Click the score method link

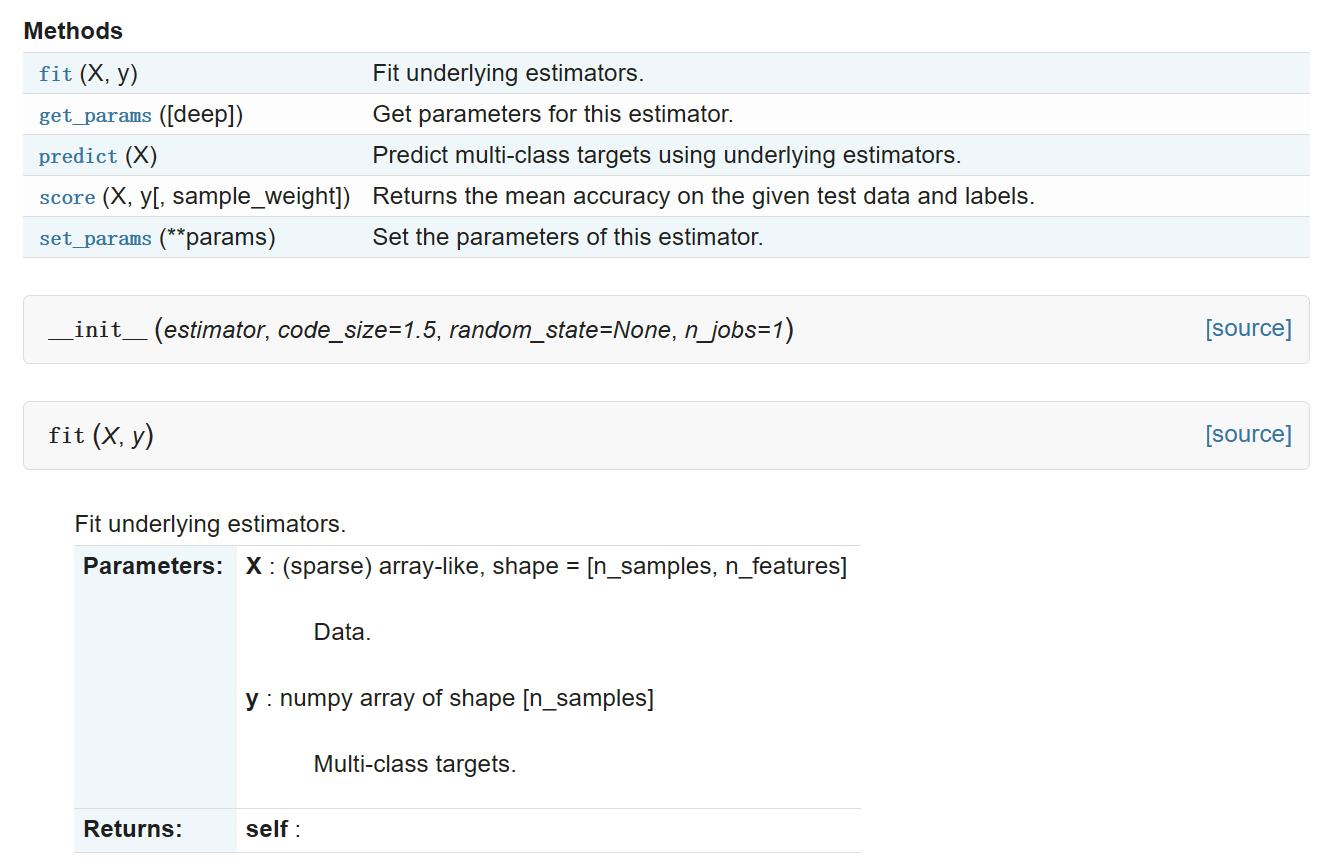tap(67, 197)
